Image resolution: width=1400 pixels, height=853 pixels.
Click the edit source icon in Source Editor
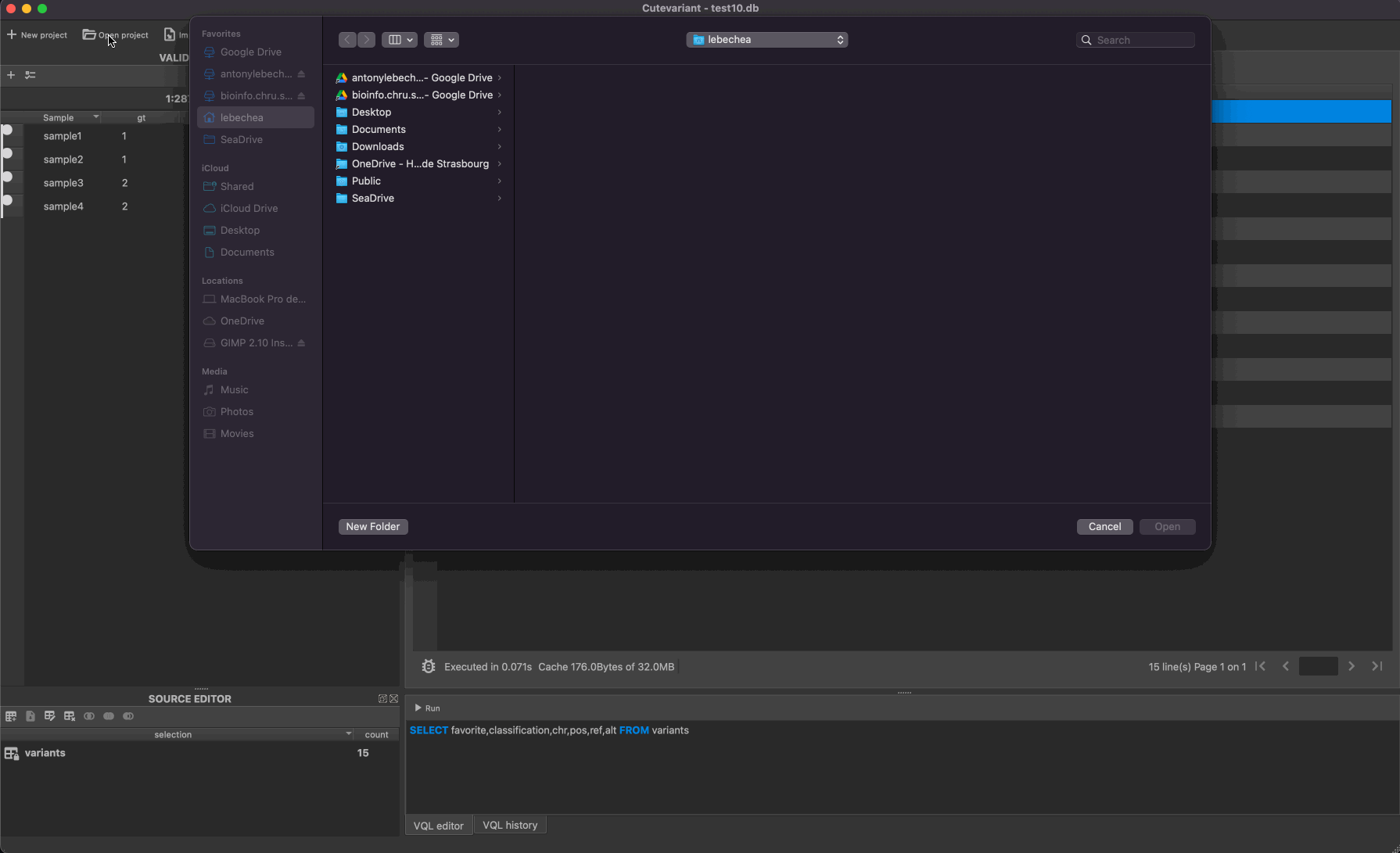(49, 715)
